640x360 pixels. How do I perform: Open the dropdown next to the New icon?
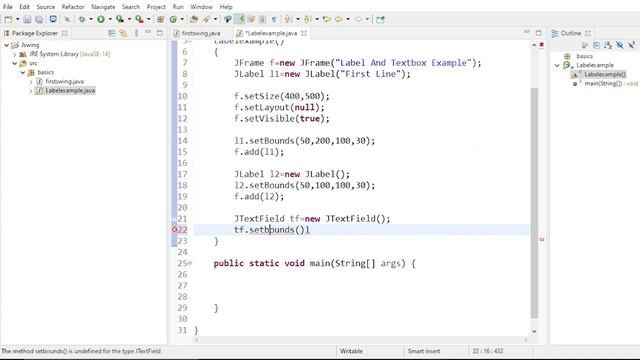18,19
